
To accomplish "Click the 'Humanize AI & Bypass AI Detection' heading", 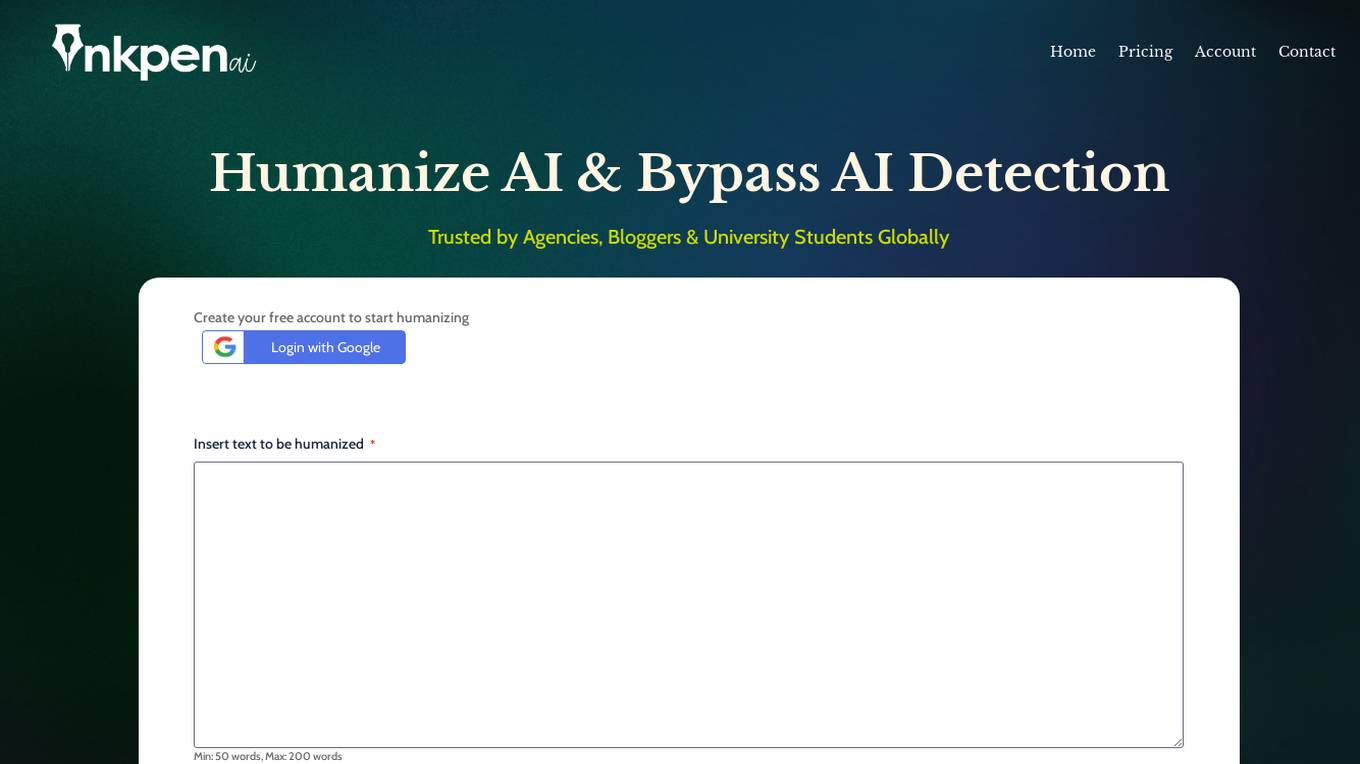I will [x=689, y=172].
